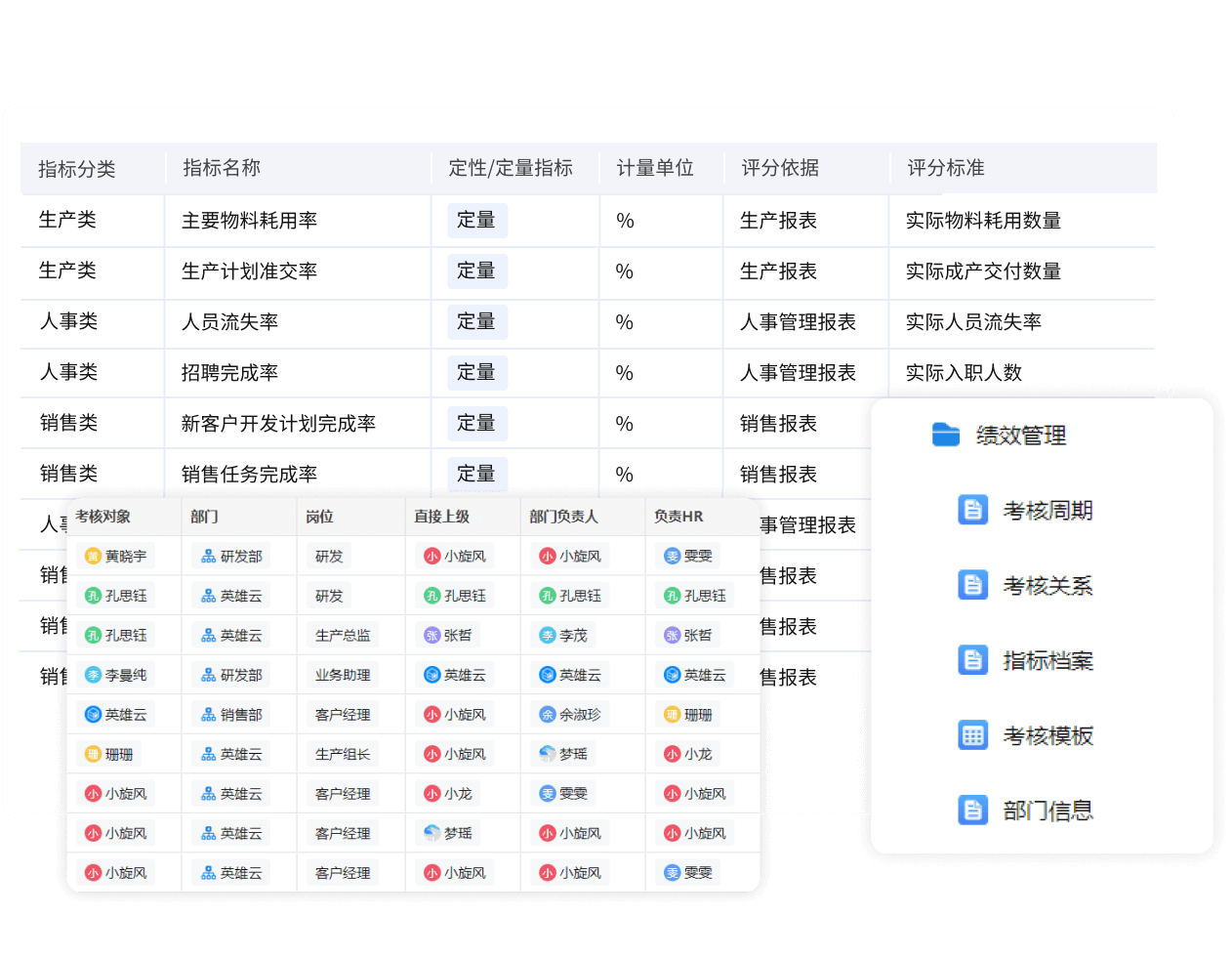The width and height of the screenshot is (1232, 957).
Task: Click the % unit in 人员流失率 row
Action: [x=625, y=322]
